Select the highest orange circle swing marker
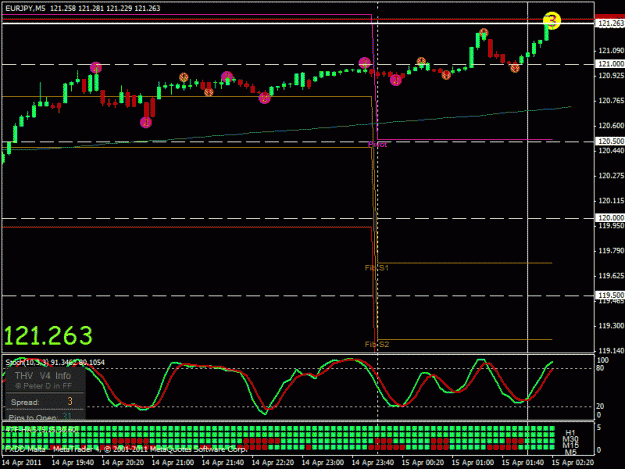The height and width of the screenshot is (469, 625). tap(483, 33)
